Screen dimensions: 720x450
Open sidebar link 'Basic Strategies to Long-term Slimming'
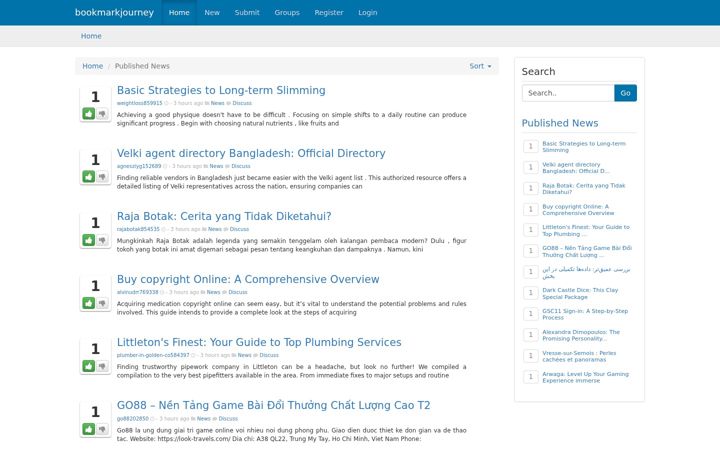point(584,147)
